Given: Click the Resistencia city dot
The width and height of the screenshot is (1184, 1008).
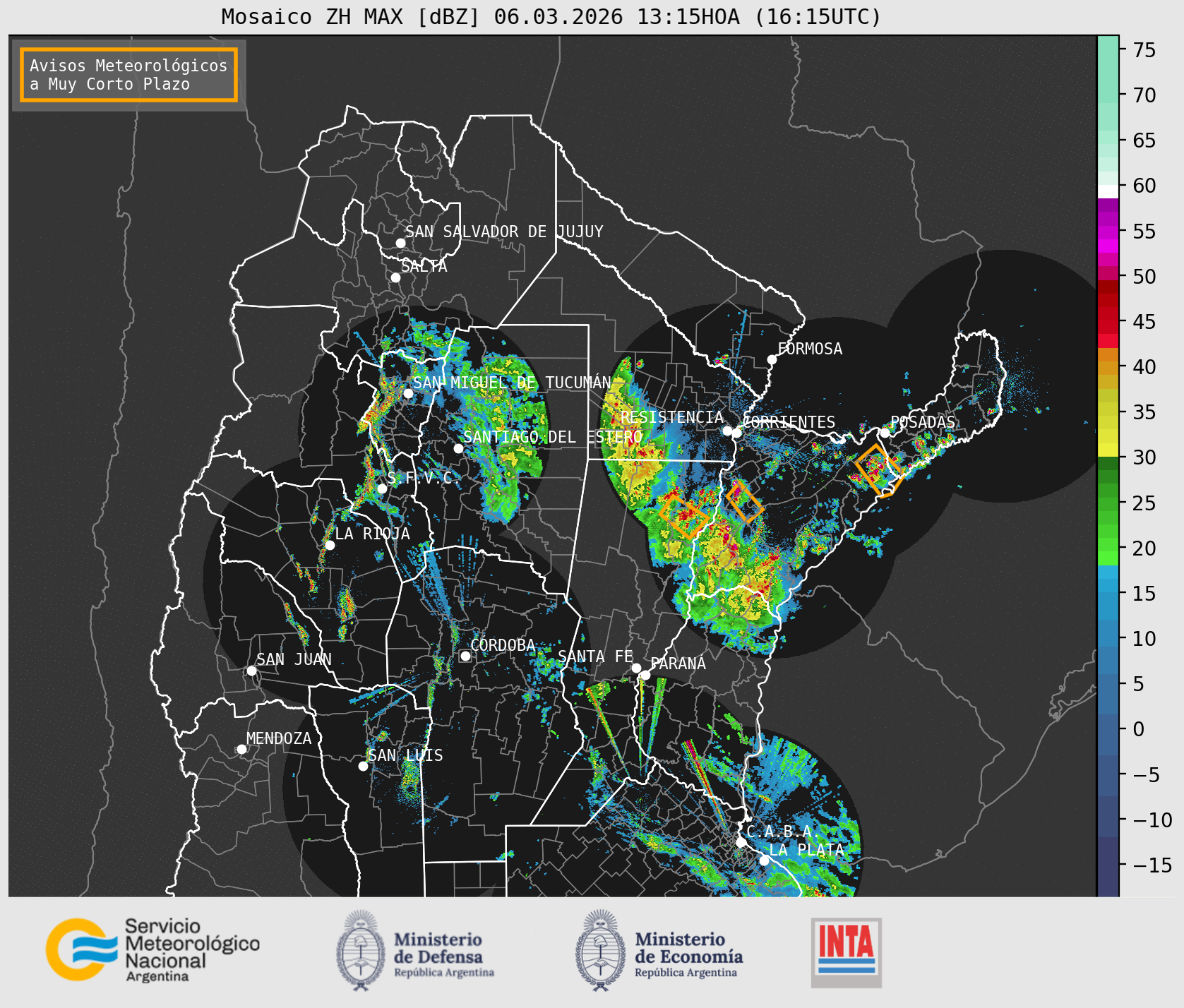Looking at the screenshot, I should click(727, 431).
